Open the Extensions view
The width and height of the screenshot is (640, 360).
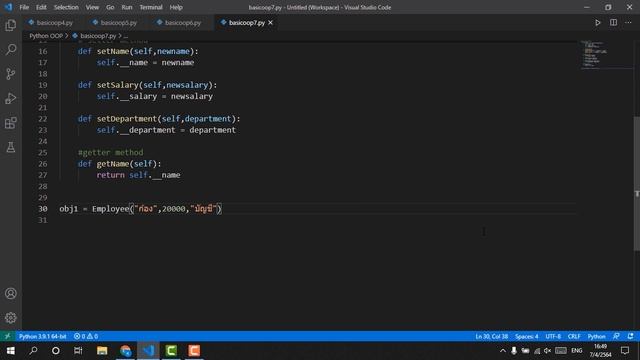(11, 123)
